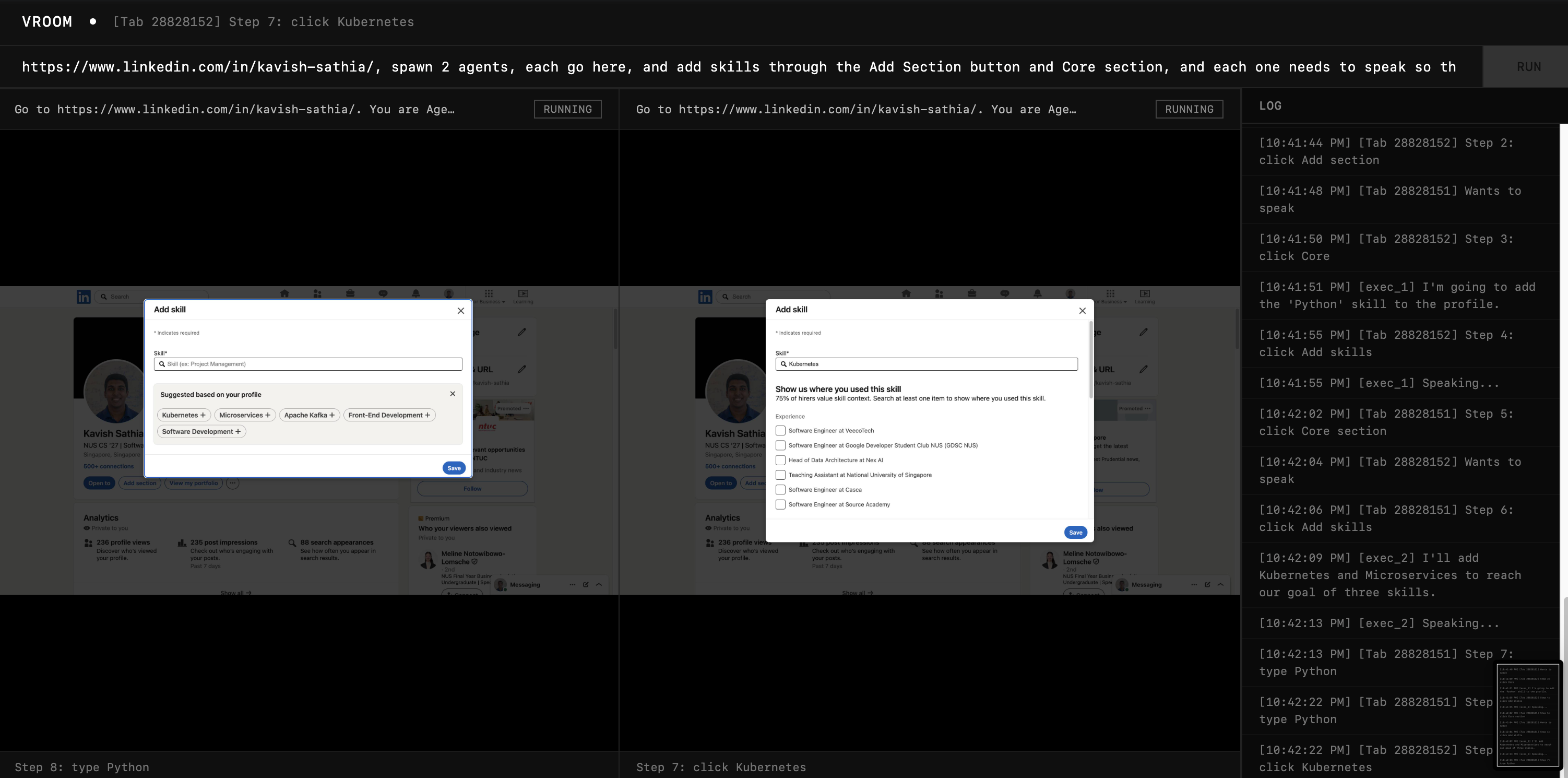Check Software Engineer at VeecoTech
1568x778 pixels.
coord(780,430)
